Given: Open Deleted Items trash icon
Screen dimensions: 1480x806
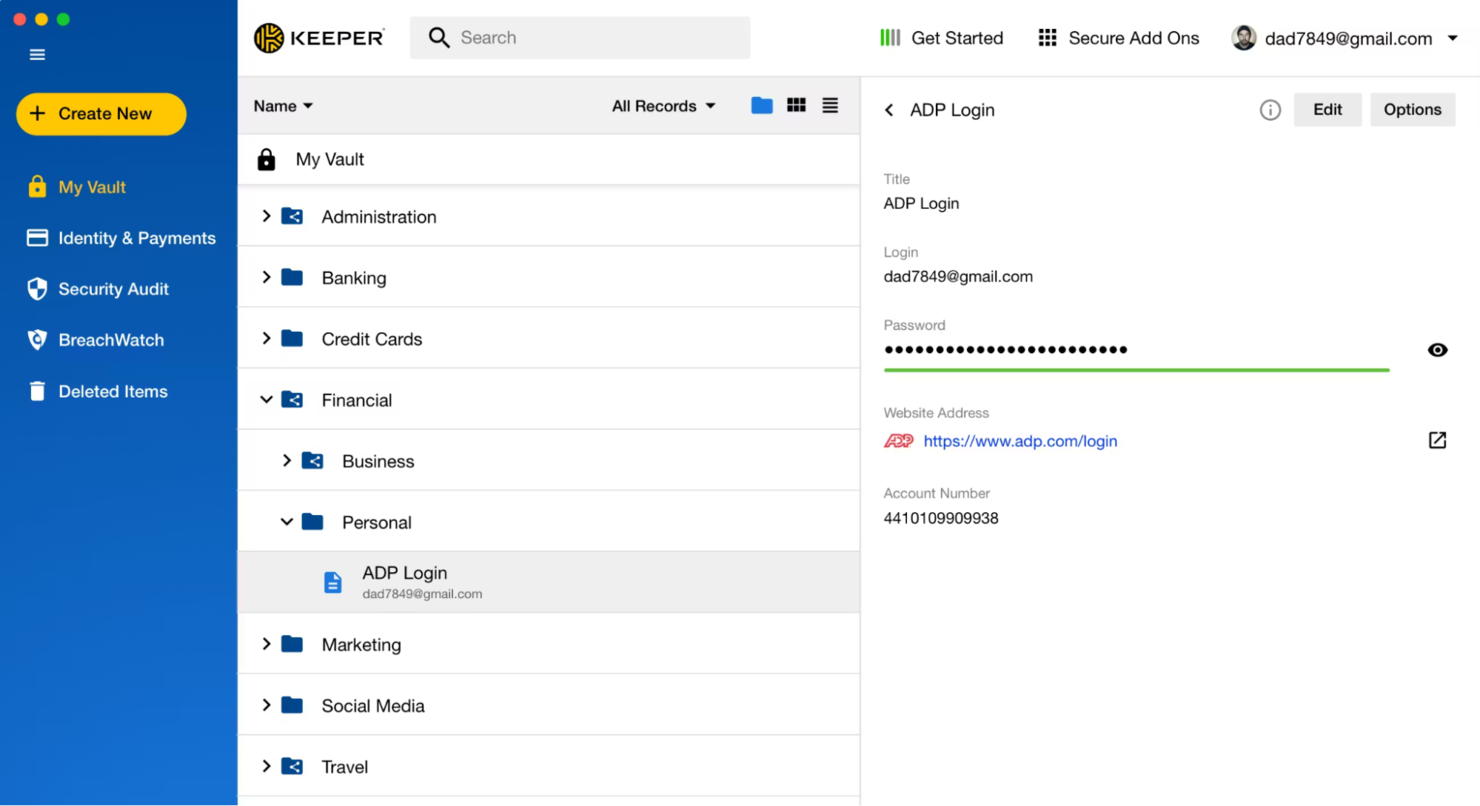Looking at the screenshot, I should click(37, 391).
